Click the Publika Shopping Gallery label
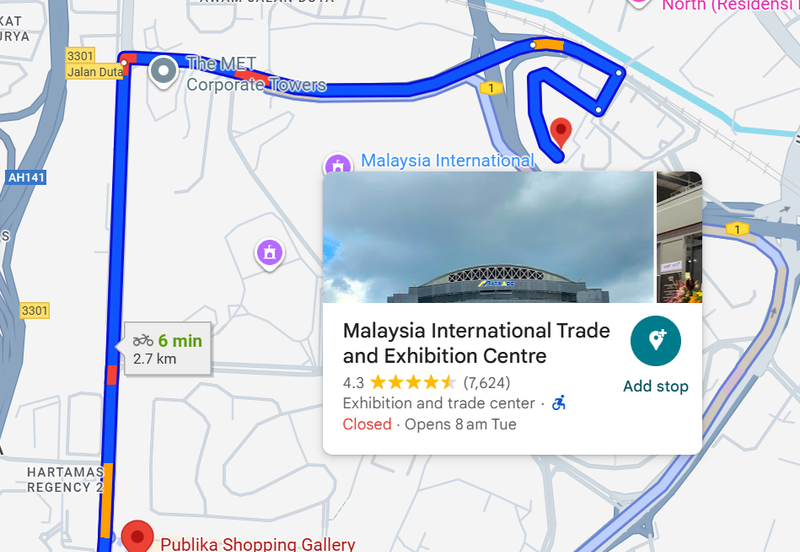Viewport: 800px width, 552px height. (x=258, y=544)
